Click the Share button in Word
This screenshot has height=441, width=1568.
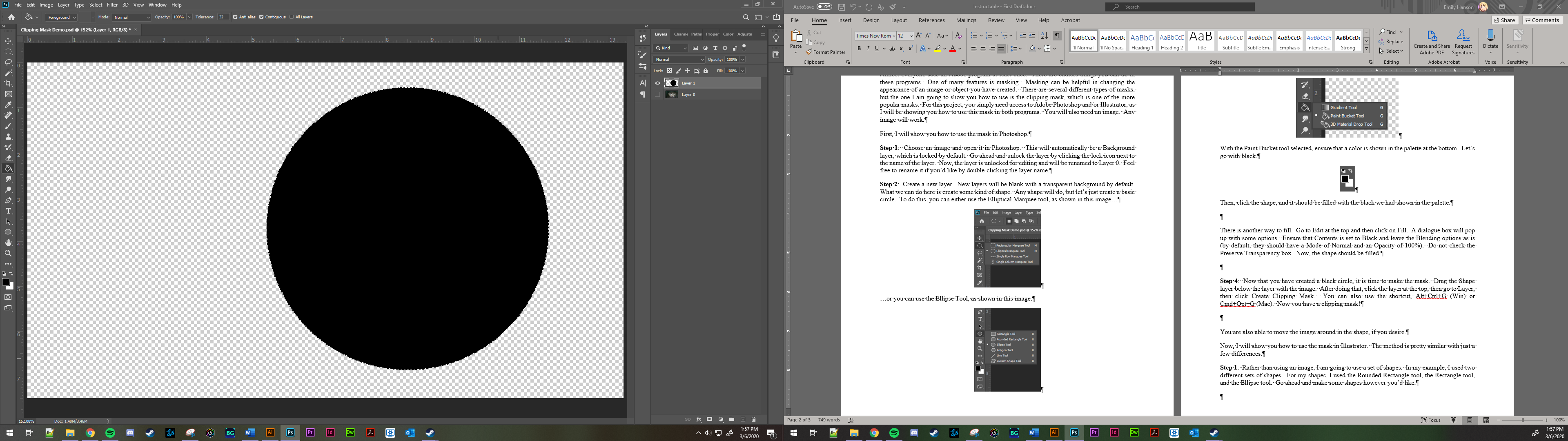[x=1504, y=20]
